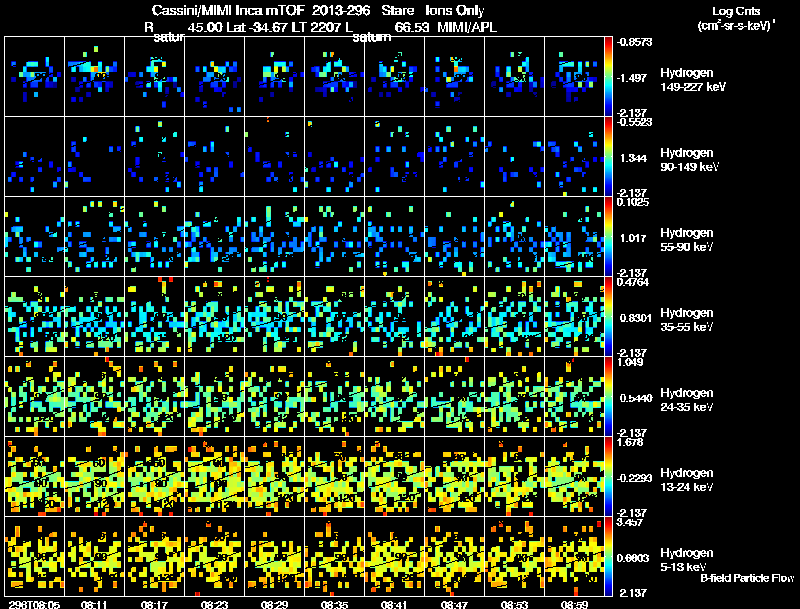Click the color scale bar for 5-13 keV row

[x=608, y=557]
